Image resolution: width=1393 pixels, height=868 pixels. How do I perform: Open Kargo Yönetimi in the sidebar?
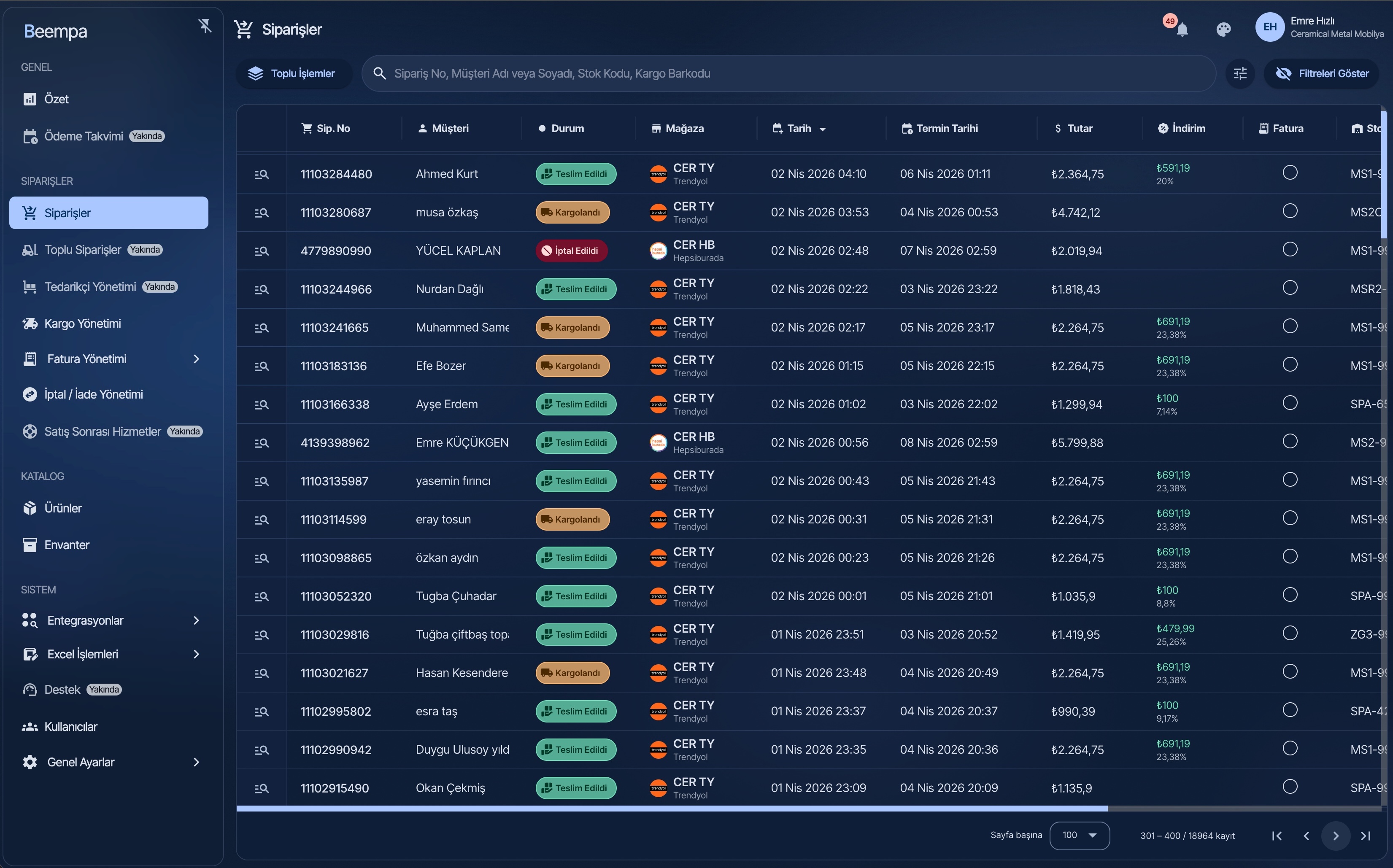(x=83, y=324)
